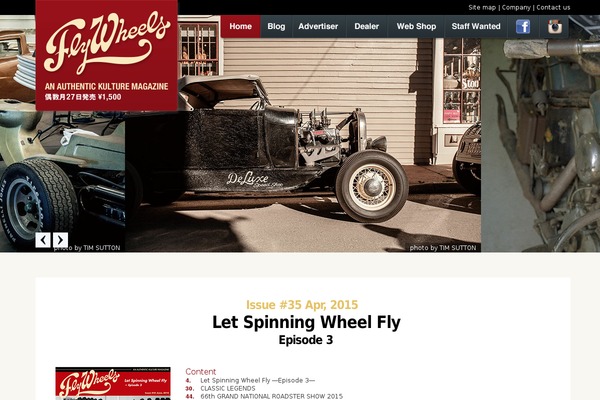Open the magazine cover thumbnail
600x400 pixels.
[x=113, y=384]
